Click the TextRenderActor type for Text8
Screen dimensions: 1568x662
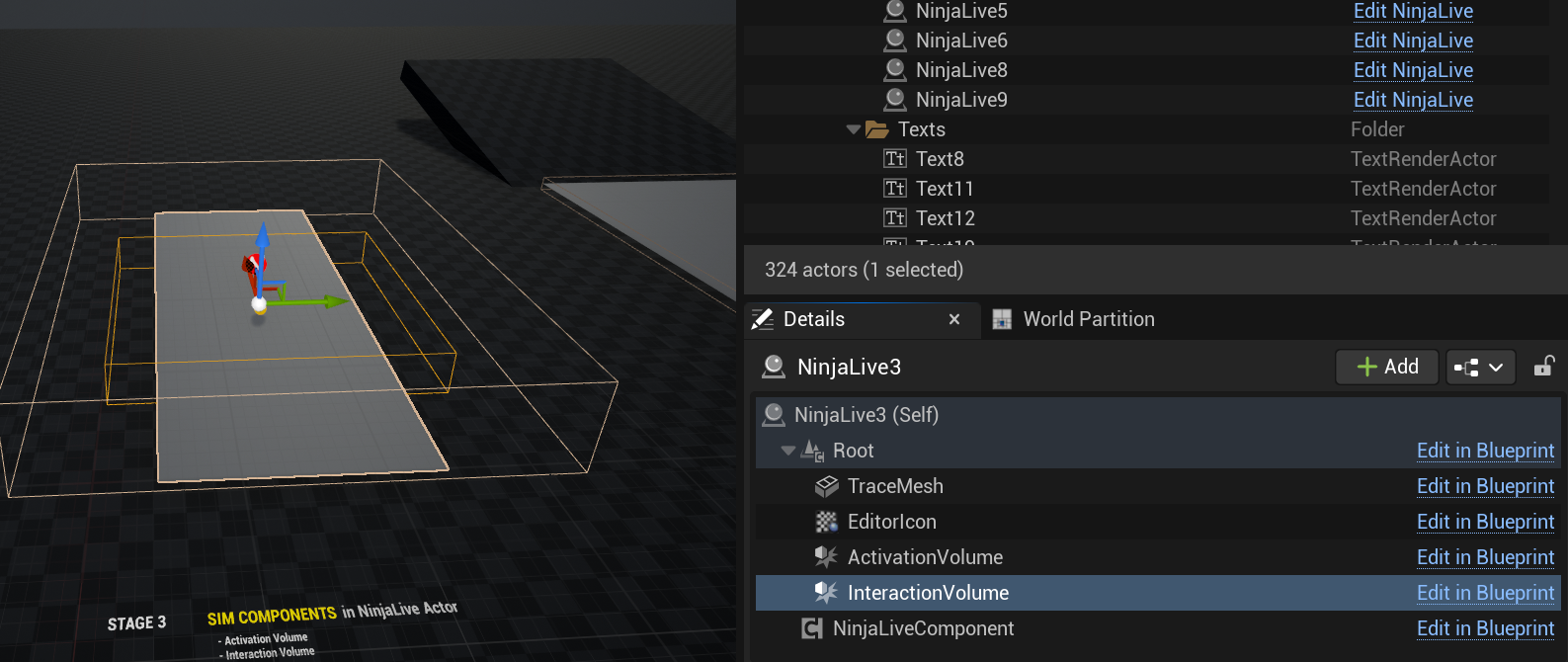point(1423,159)
